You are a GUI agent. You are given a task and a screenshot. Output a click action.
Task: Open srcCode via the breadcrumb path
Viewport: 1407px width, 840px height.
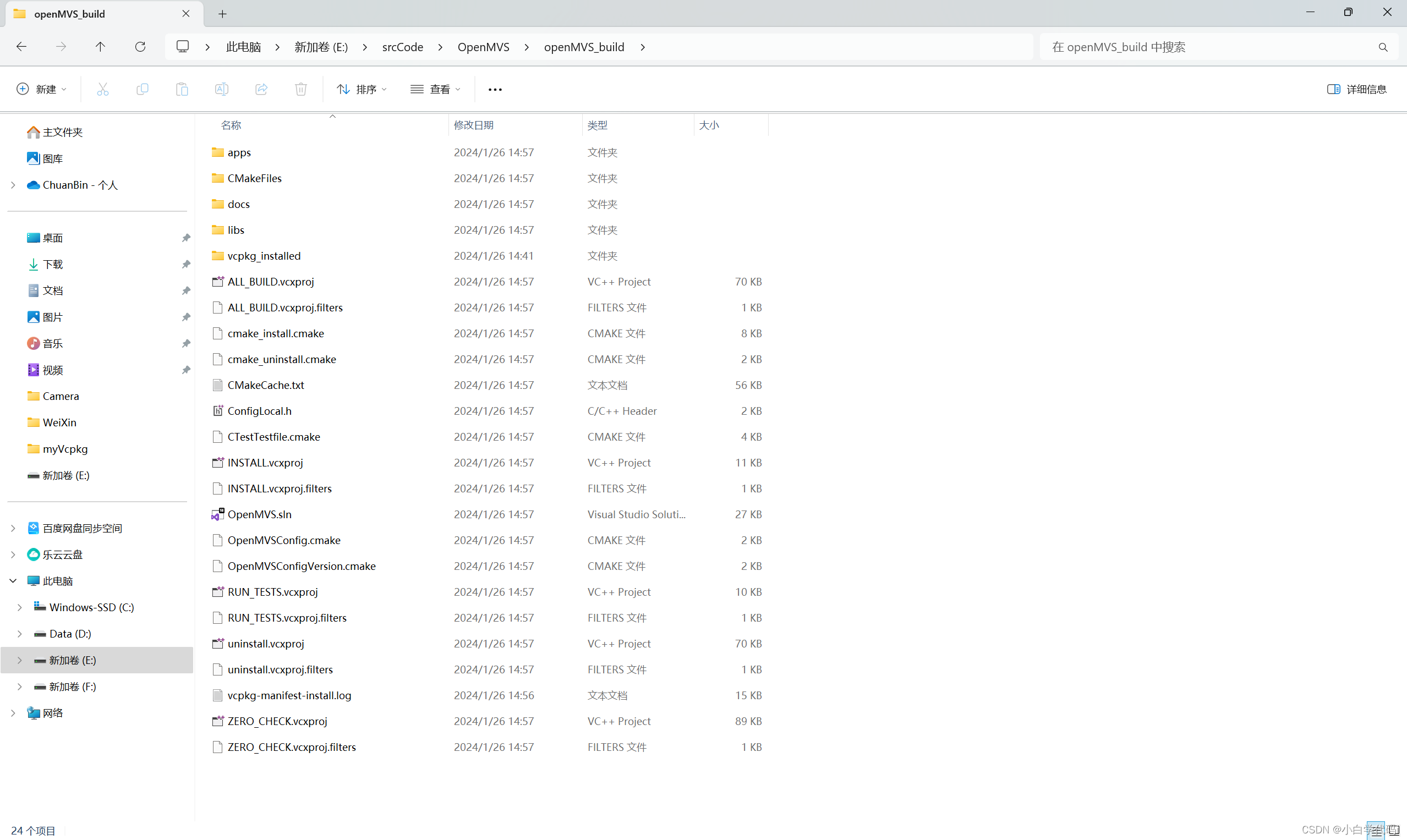[403, 47]
